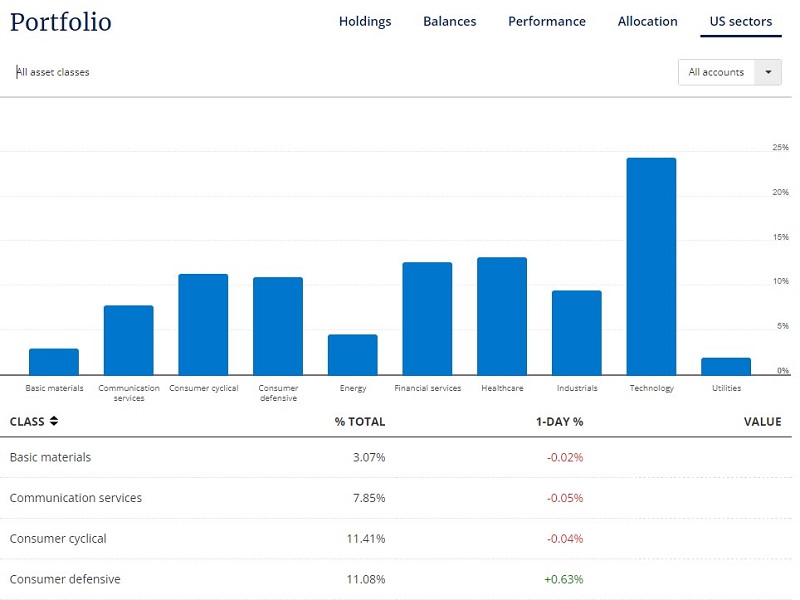Click the Utilities bar in the chart
800x600 pixels.
coord(726,366)
